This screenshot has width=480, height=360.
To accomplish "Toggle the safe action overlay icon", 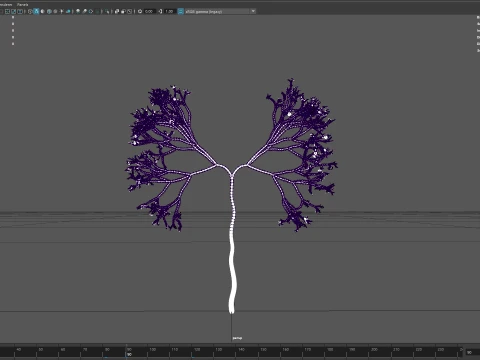I will [14, 11].
